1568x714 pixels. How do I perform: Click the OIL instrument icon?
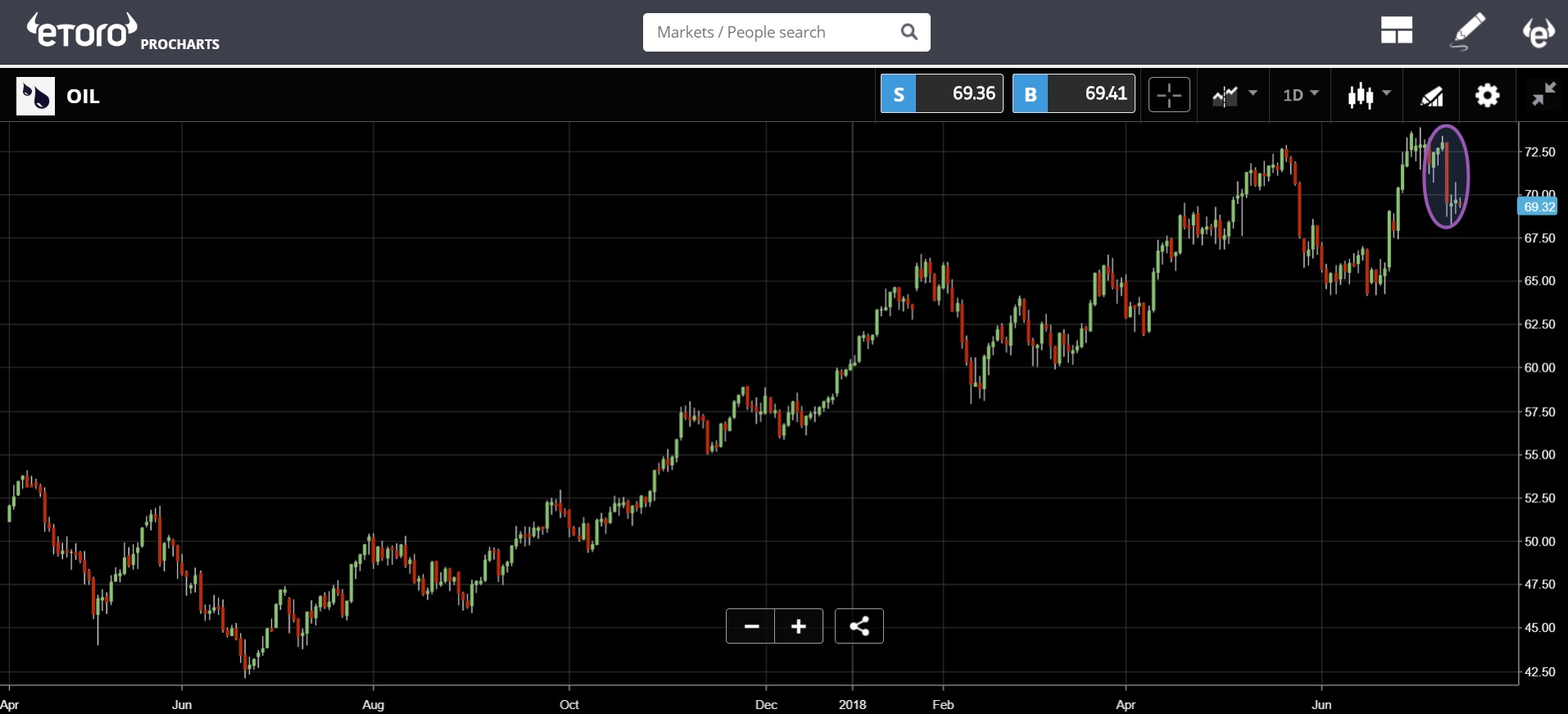[35, 96]
